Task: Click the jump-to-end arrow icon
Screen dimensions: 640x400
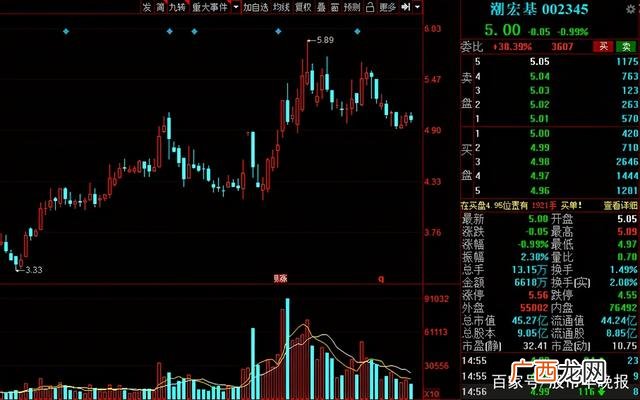Action: coord(406,7)
